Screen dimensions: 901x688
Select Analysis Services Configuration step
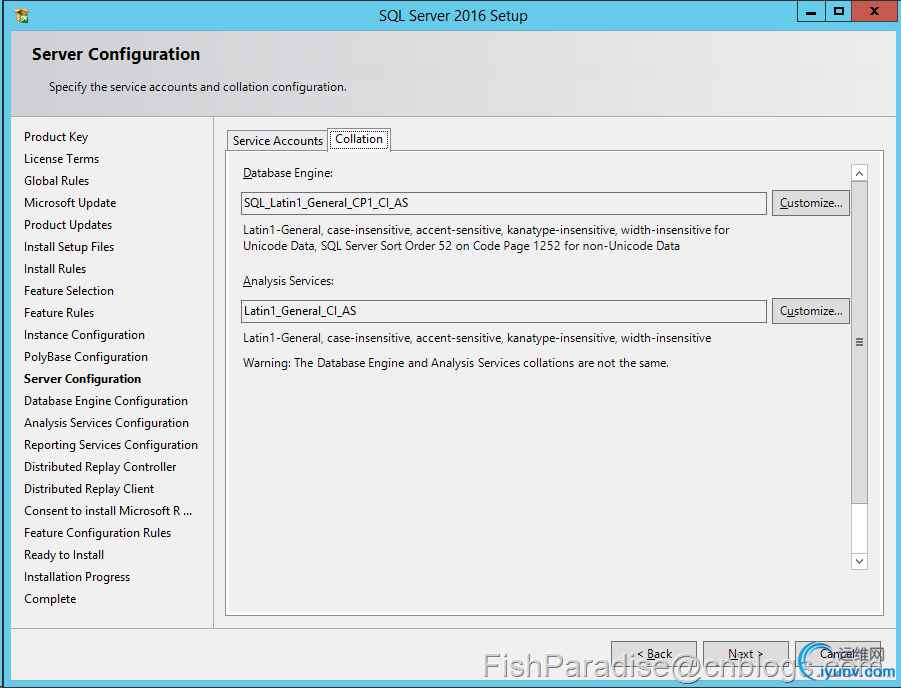[106, 423]
